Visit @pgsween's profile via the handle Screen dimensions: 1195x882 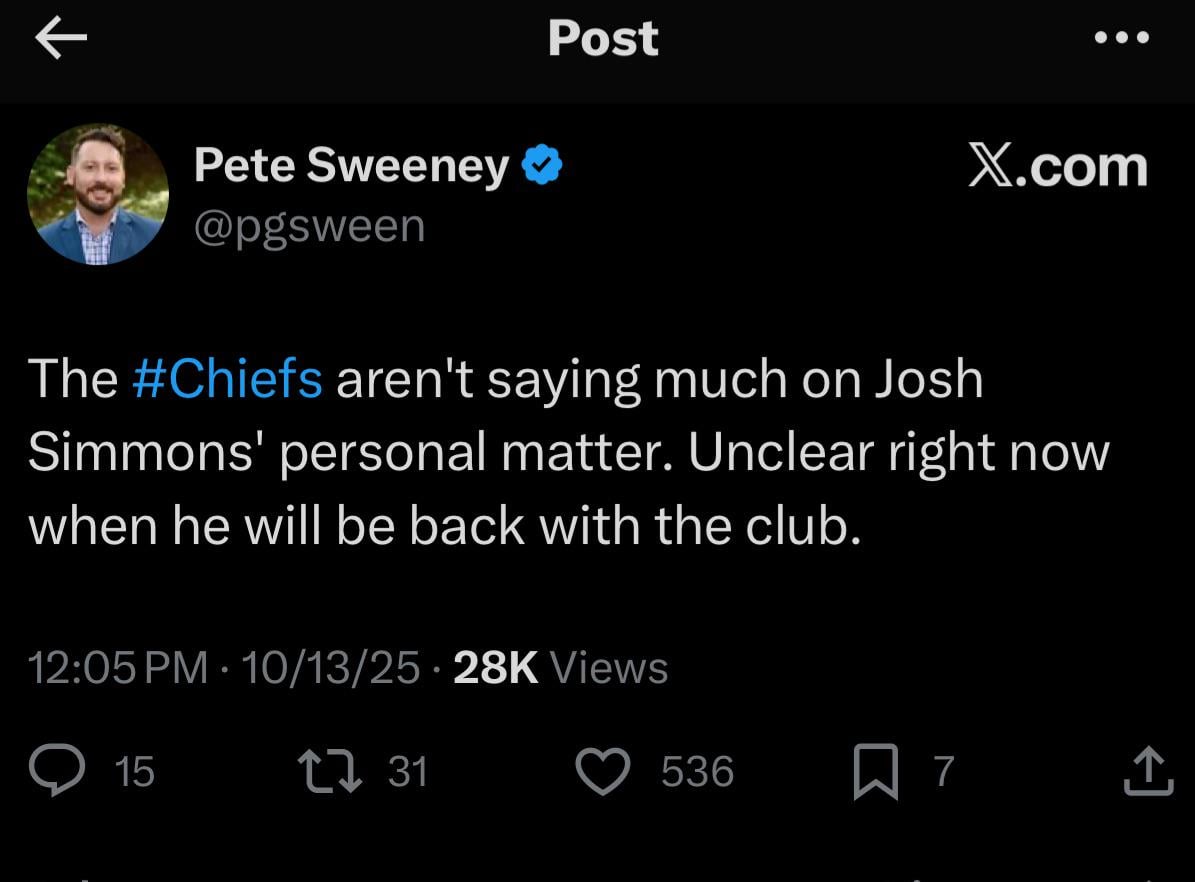pyautogui.click(x=310, y=225)
